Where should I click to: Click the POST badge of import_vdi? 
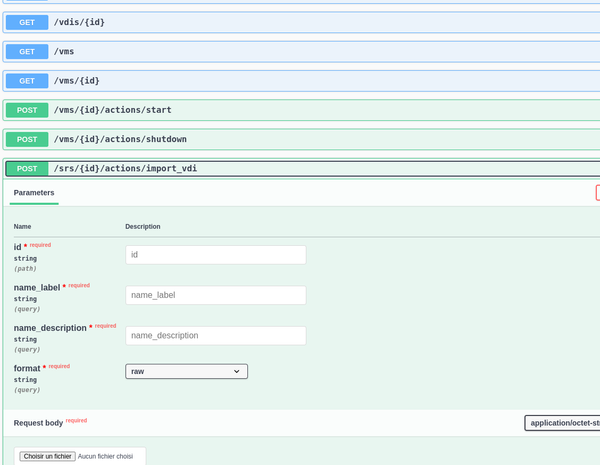pyautogui.click(x=27, y=169)
